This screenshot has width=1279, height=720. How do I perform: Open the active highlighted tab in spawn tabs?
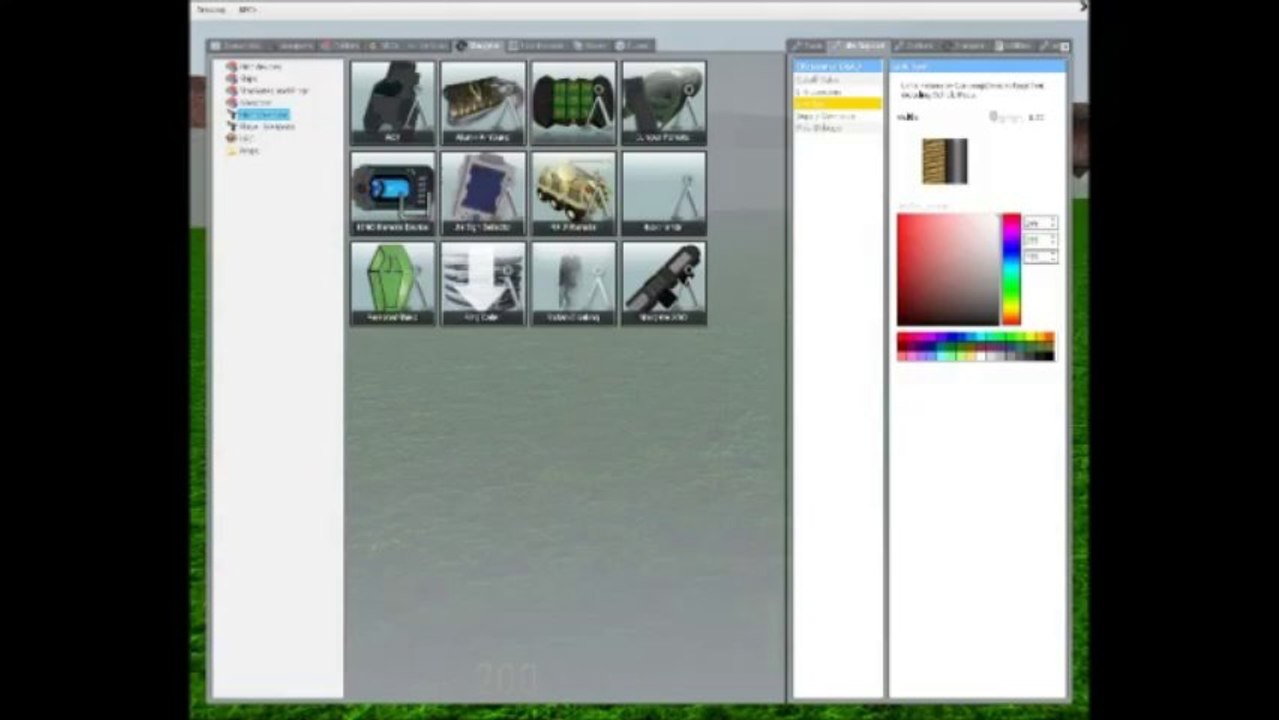480,46
